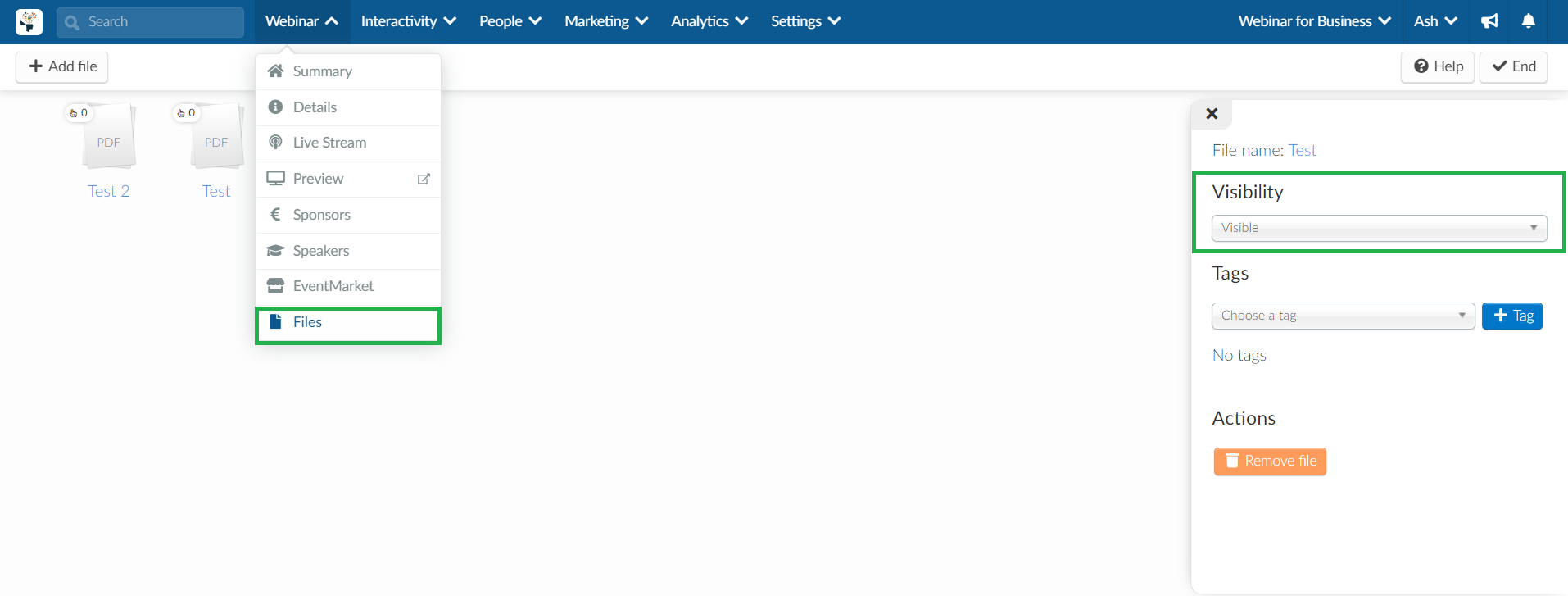Select EventMarket menu entry
Image resolution: width=1568 pixels, height=596 pixels.
pyautogui.click(x=348, y=286)
